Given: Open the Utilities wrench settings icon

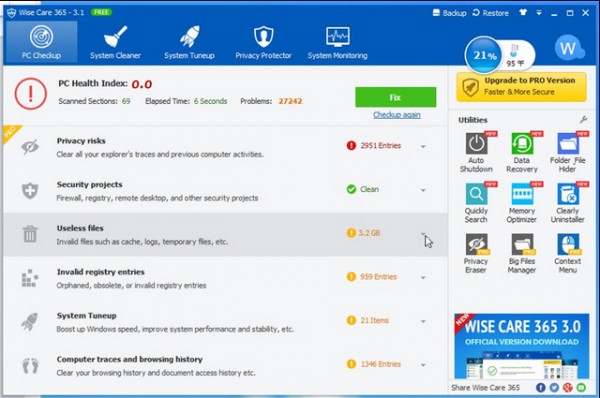Looking at the screenshot, I should 583,120.
